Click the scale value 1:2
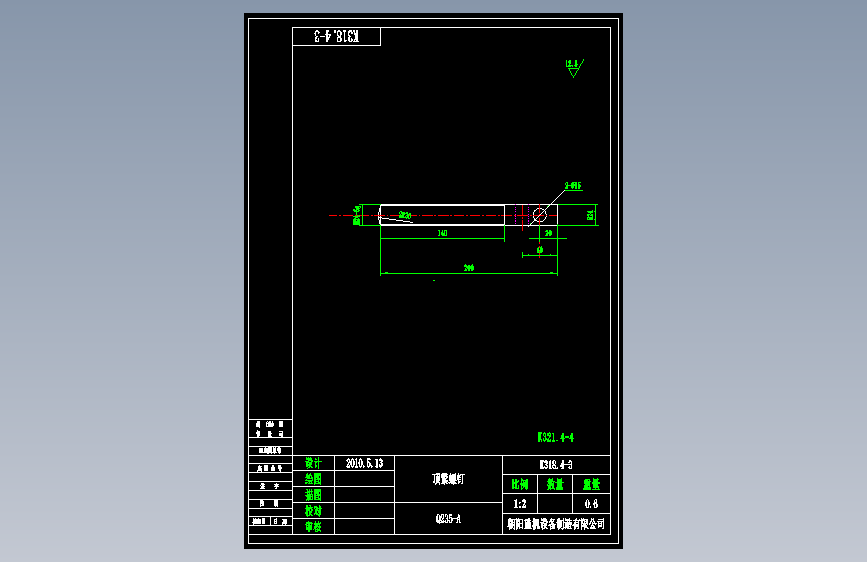Viewport: 867px width, 562px height. pos(520,504)
